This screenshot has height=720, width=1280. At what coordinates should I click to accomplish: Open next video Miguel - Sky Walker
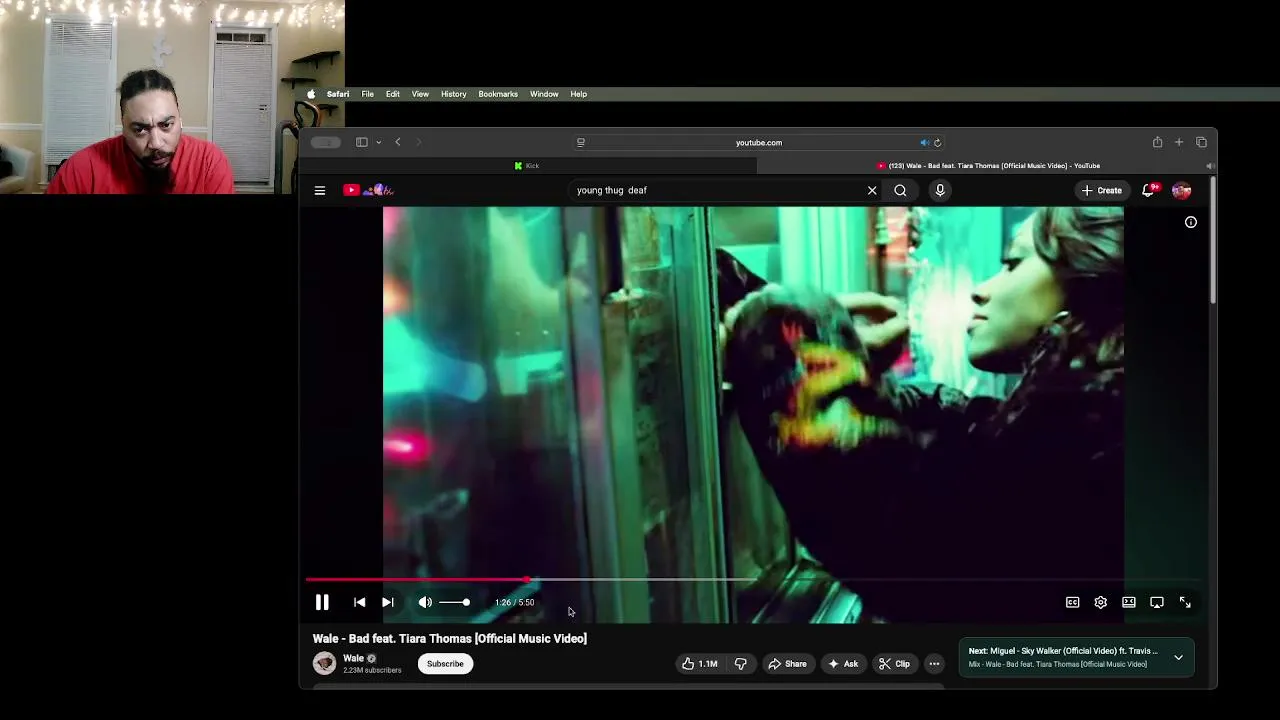[1062, 651]
